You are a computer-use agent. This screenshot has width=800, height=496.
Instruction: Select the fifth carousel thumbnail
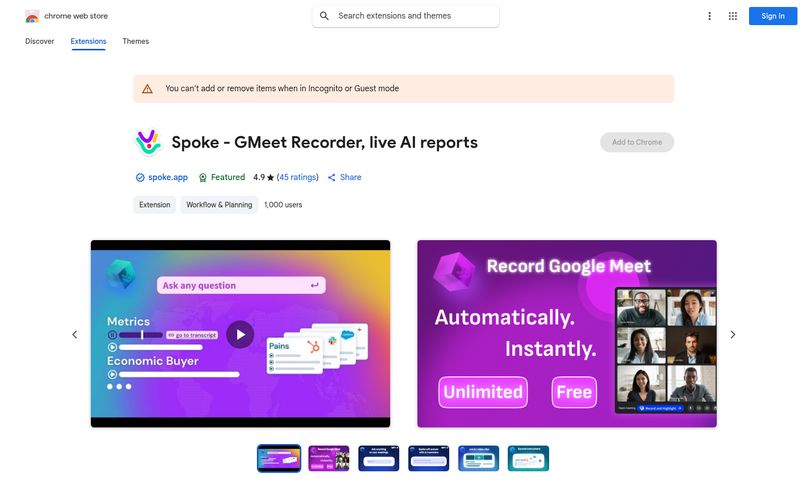pyautogui.click(x=479, y=458)
